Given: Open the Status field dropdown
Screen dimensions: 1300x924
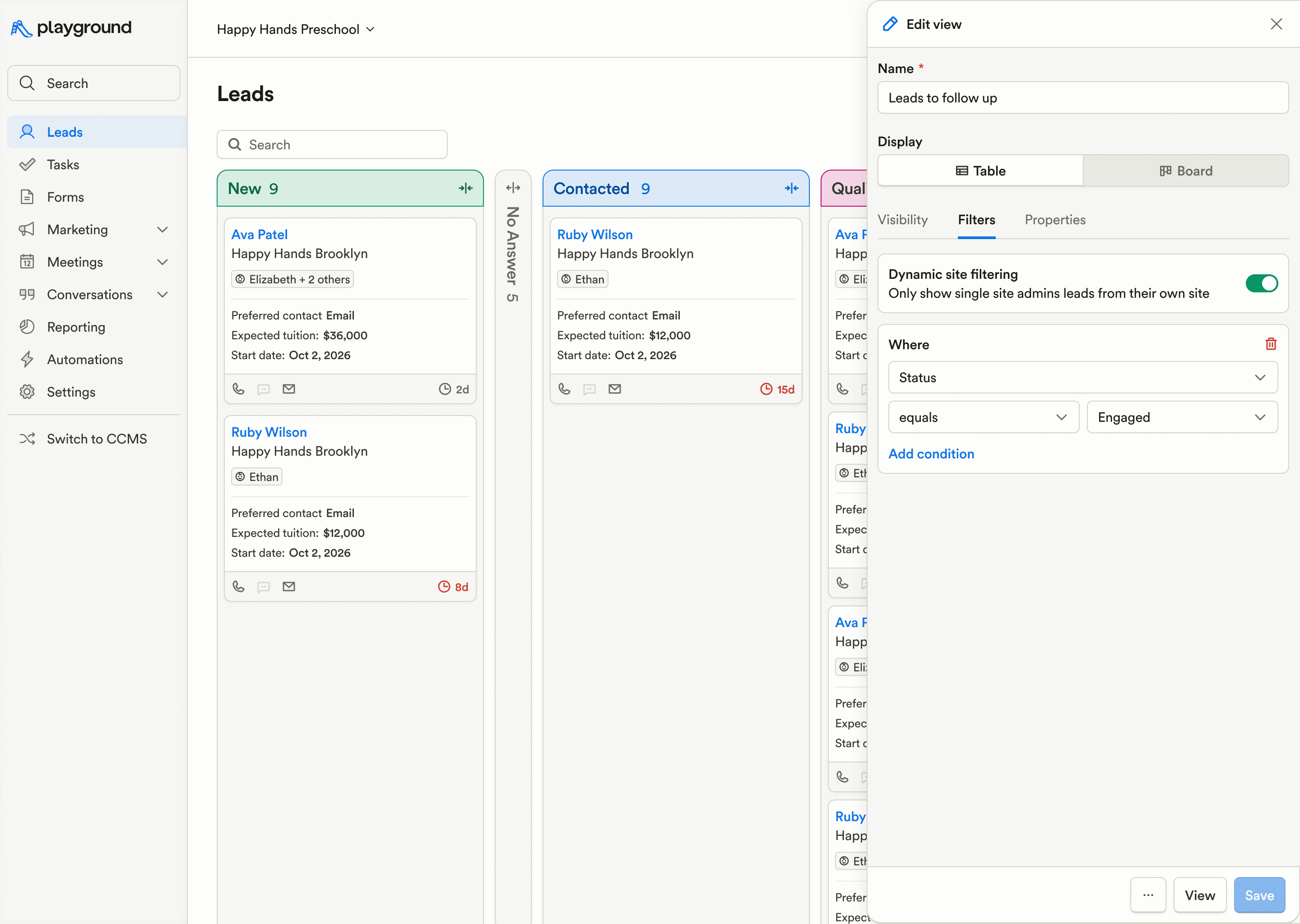Looking at the screenshot, I should coord(1082,377).
